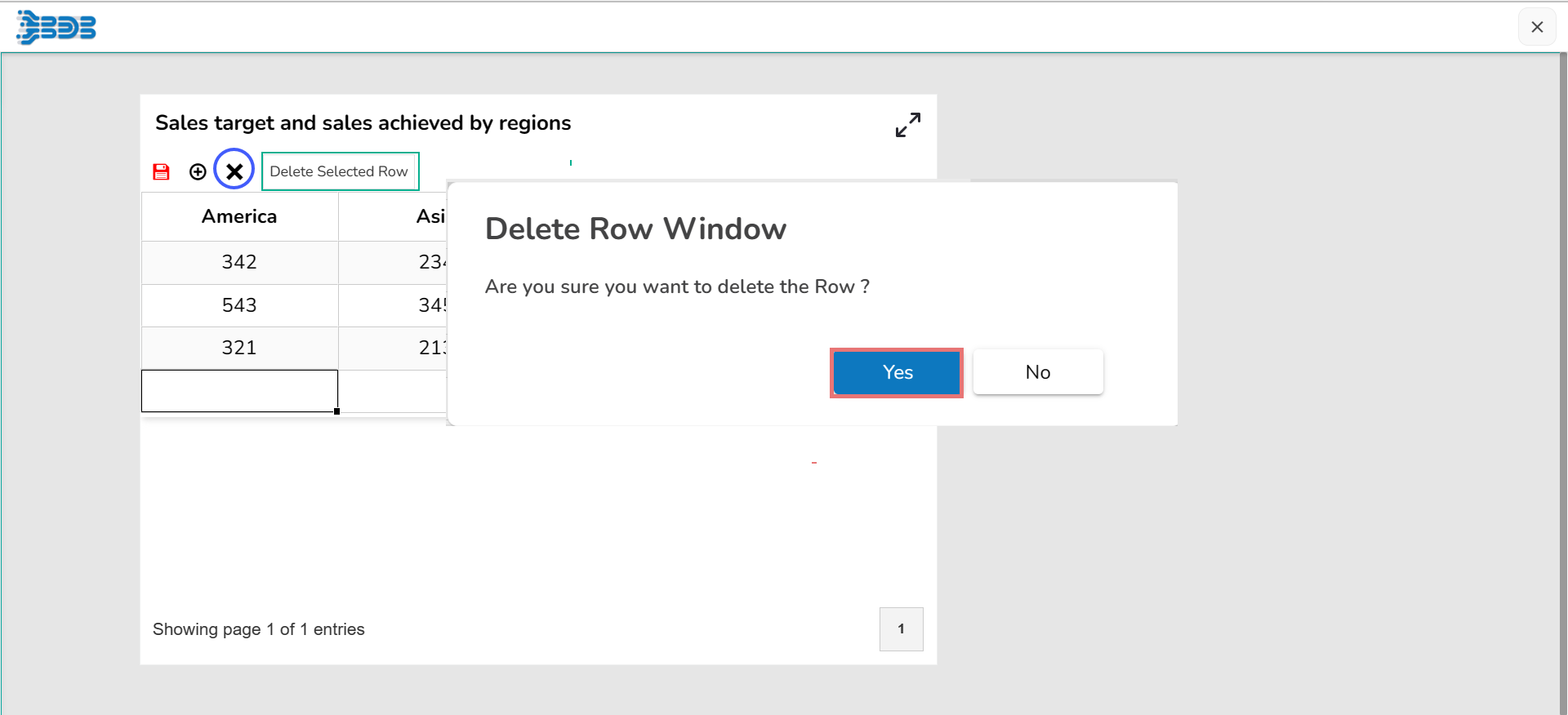Go to page 1 in pagination

pos(901,628)
